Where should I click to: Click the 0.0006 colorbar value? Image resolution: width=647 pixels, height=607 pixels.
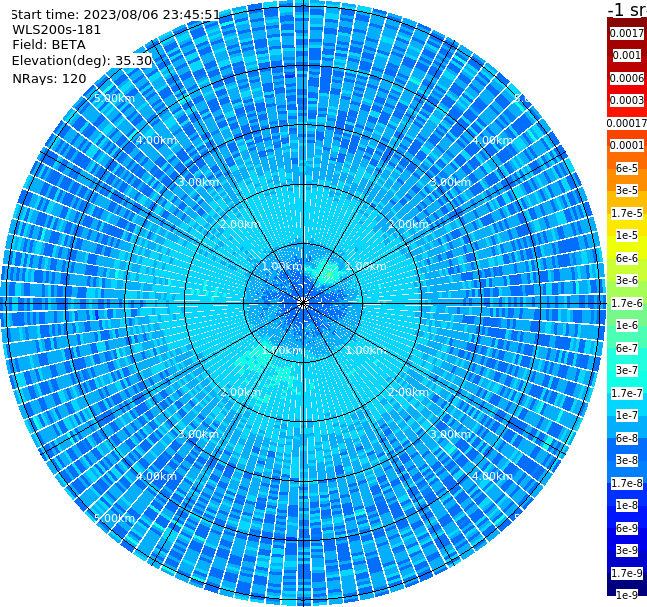tap(627, 78)
